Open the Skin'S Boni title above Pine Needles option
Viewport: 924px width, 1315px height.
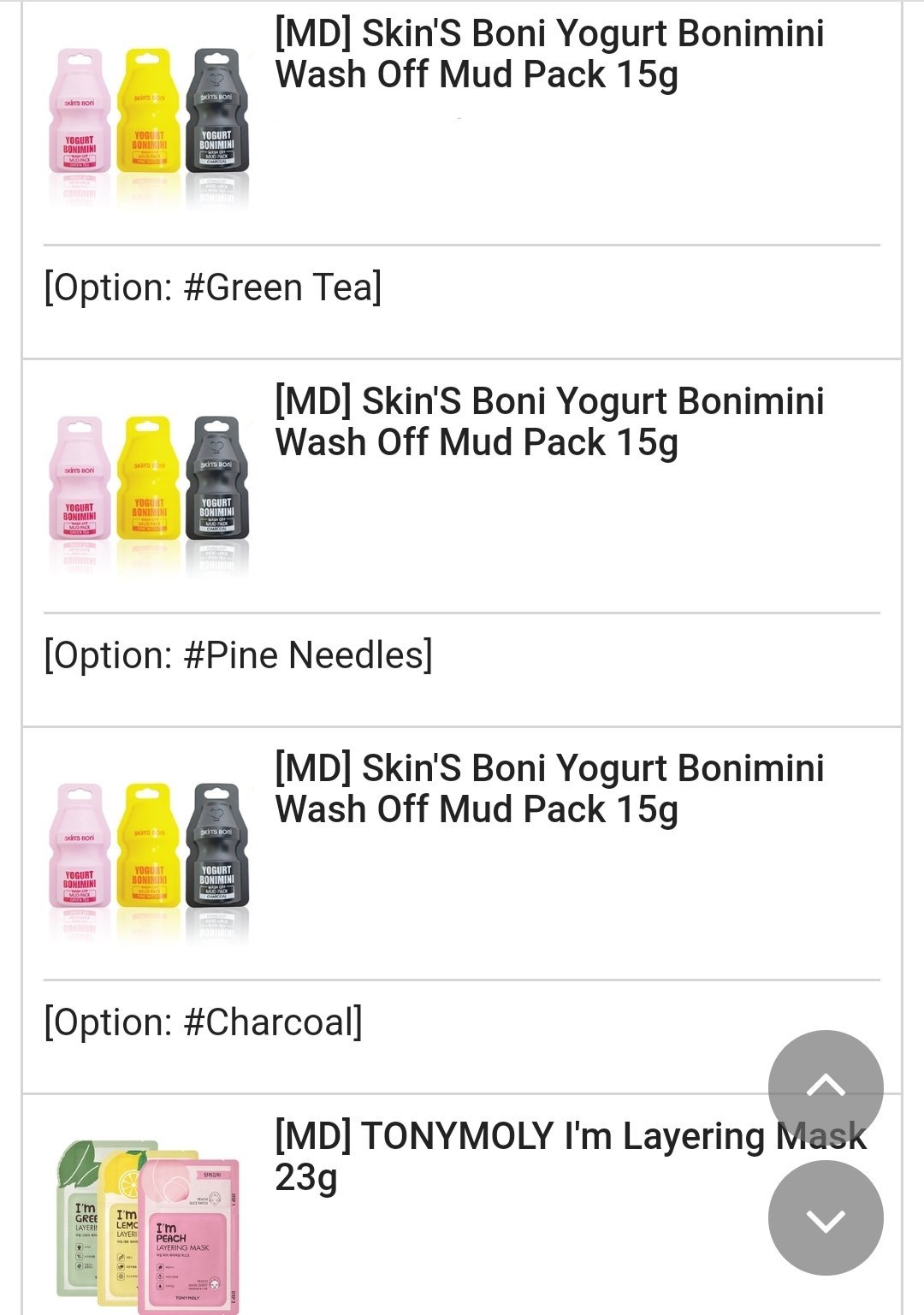(549, 422)
